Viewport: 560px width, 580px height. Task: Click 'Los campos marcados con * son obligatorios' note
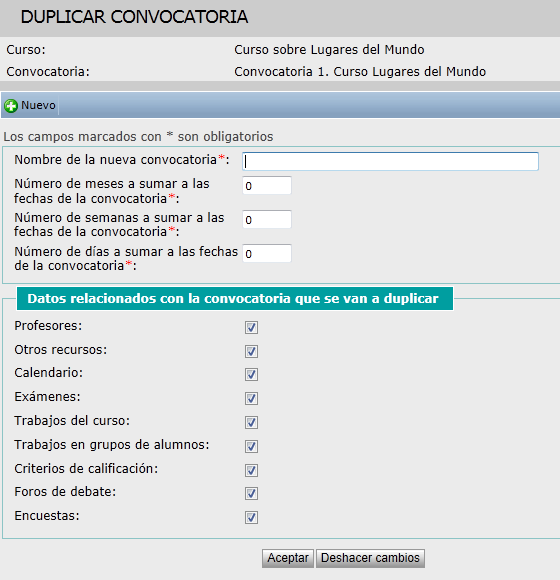click(138, 136)
